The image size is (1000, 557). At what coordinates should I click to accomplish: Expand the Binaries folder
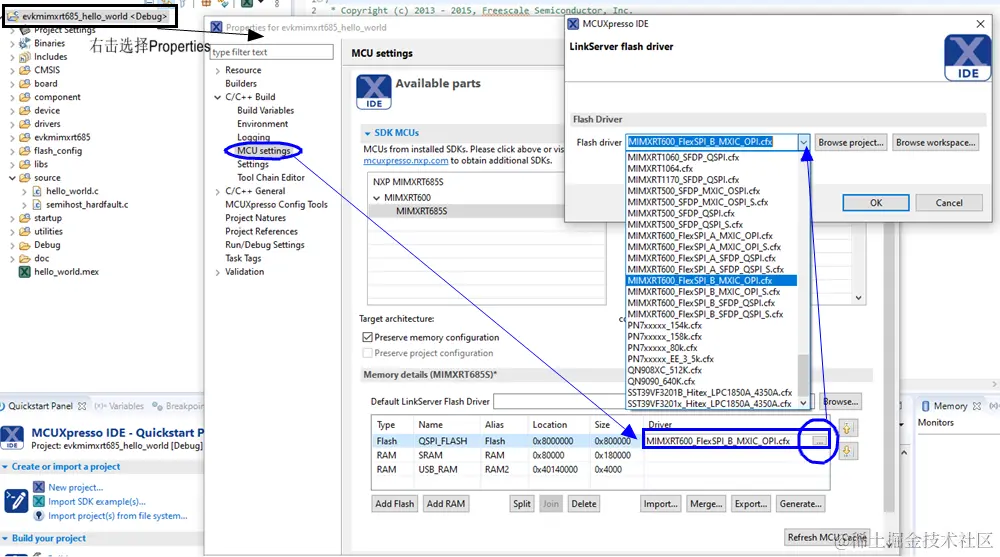pyautogui.click(x=12, y=44)
